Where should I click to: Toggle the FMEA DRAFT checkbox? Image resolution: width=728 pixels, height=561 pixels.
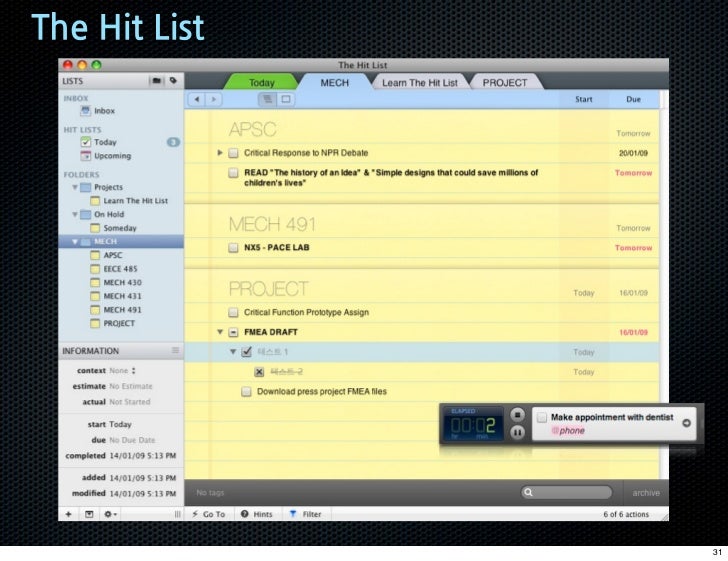234,332
